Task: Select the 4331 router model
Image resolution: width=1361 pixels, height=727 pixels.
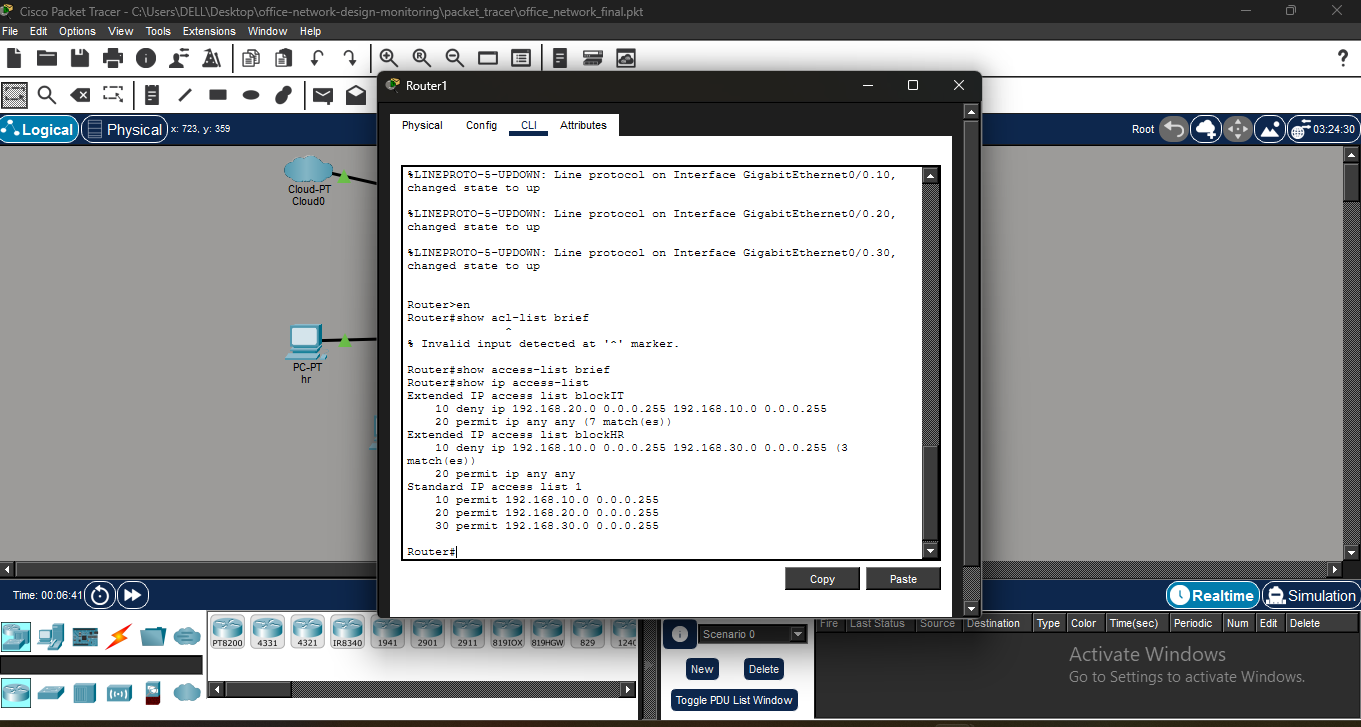Action: point(267,631)
